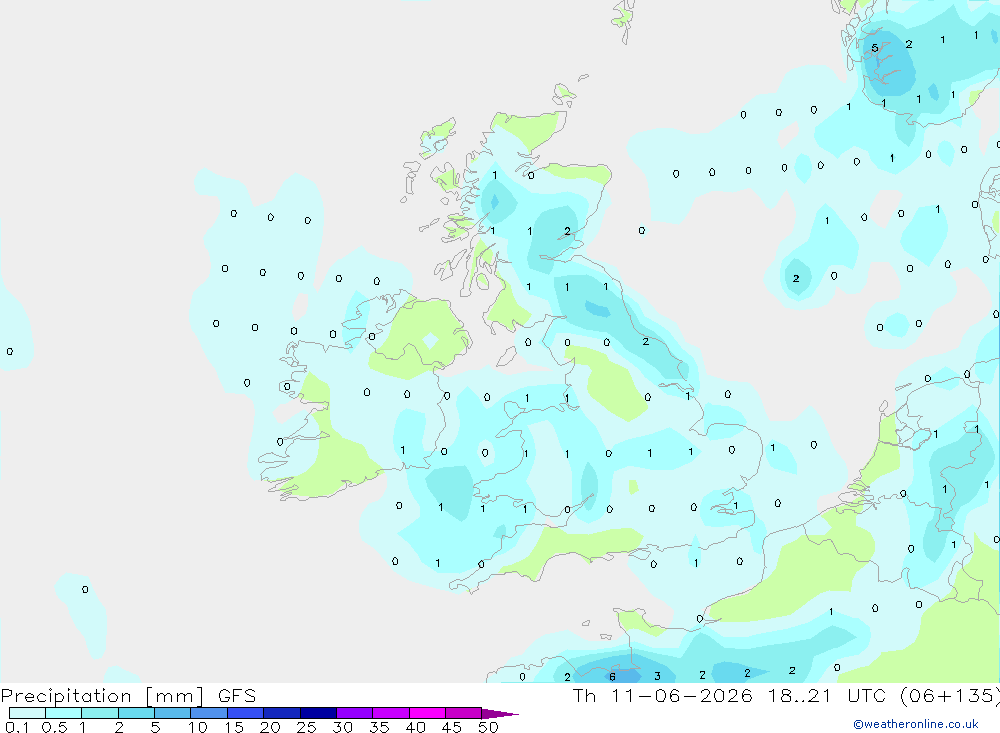The height and width of the screenshot is (733, 1000).
Task: Click the "Precipitation" title word
Action: click(66, 696)
